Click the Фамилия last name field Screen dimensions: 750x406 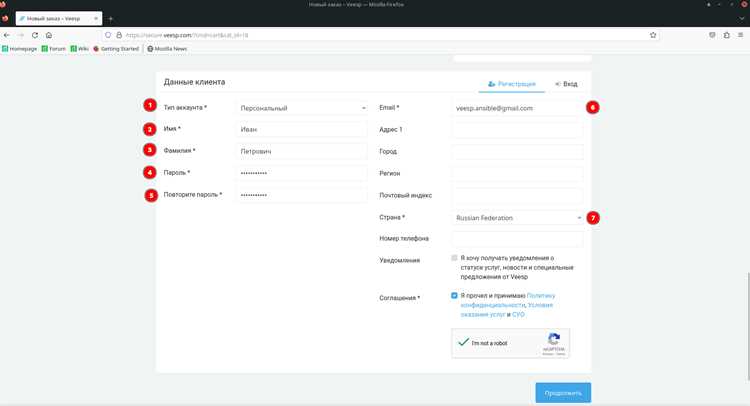(302, 151)
